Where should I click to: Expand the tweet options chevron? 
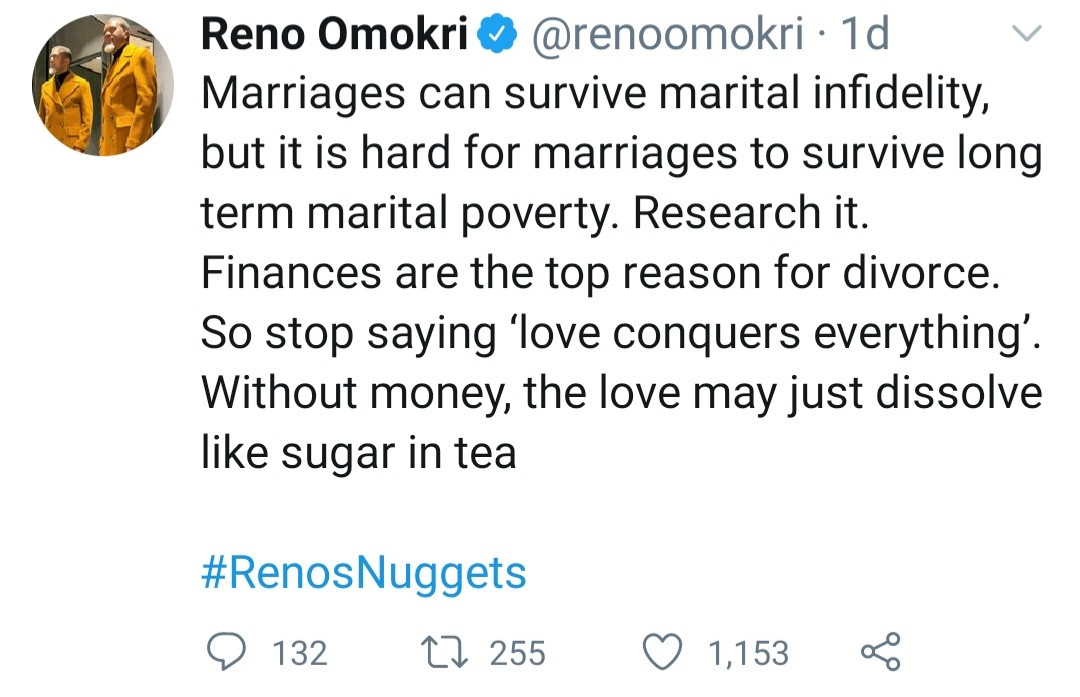point(1027,35)
